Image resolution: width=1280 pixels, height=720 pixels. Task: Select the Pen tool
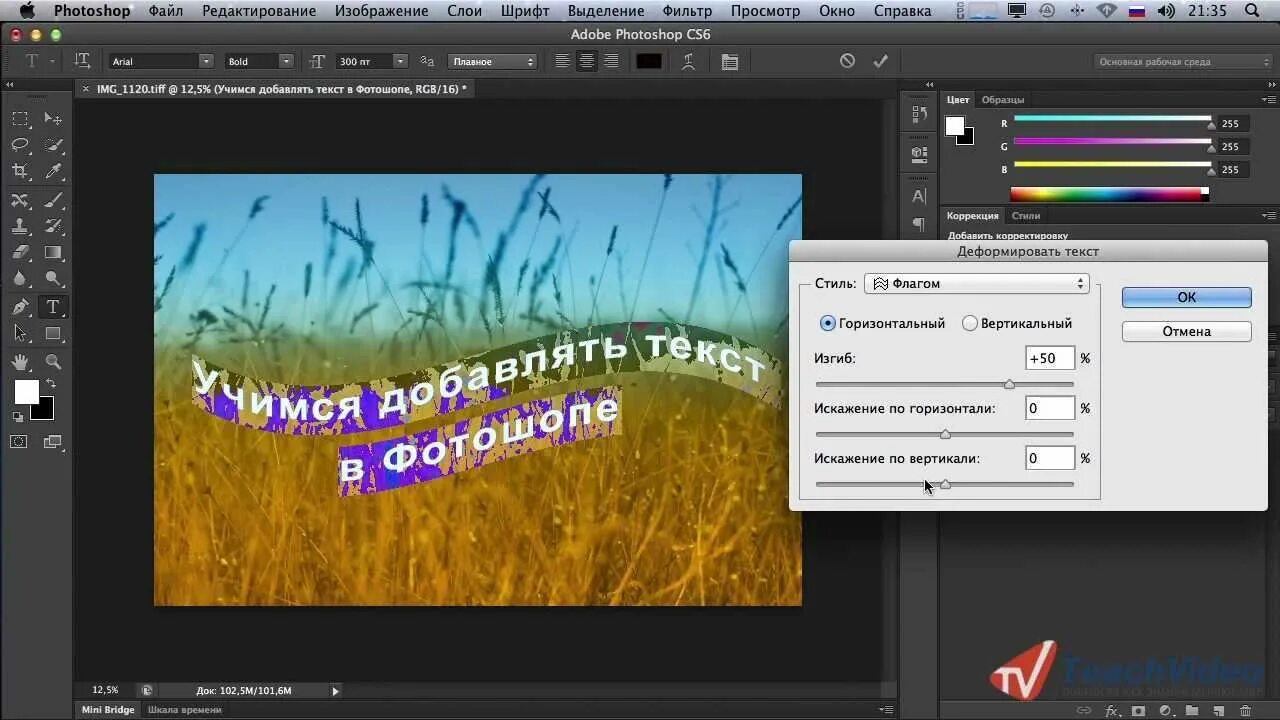tap(20, 307)
